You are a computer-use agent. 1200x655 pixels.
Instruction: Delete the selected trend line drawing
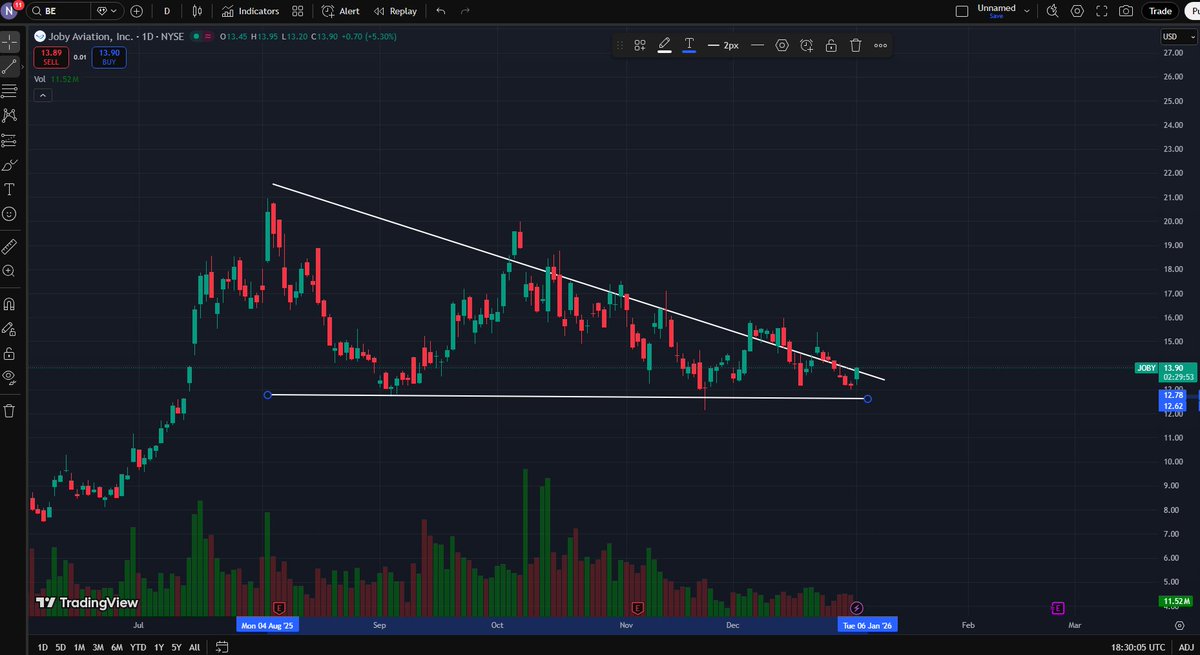pos(856,45)
